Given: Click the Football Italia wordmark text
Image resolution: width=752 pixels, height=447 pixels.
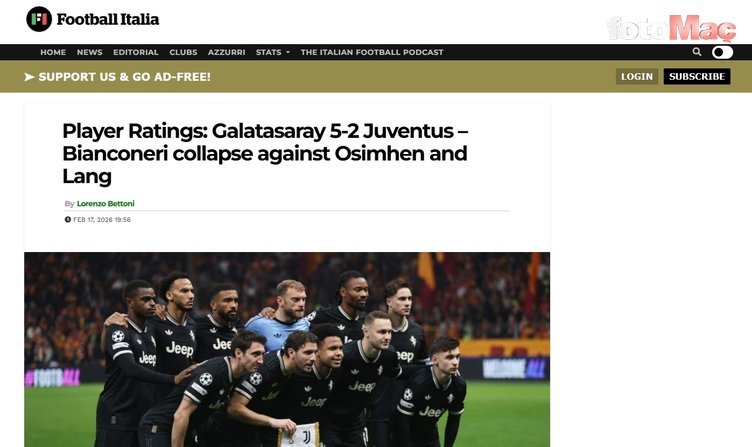Looking at the screenshot, I should point(108,19).
